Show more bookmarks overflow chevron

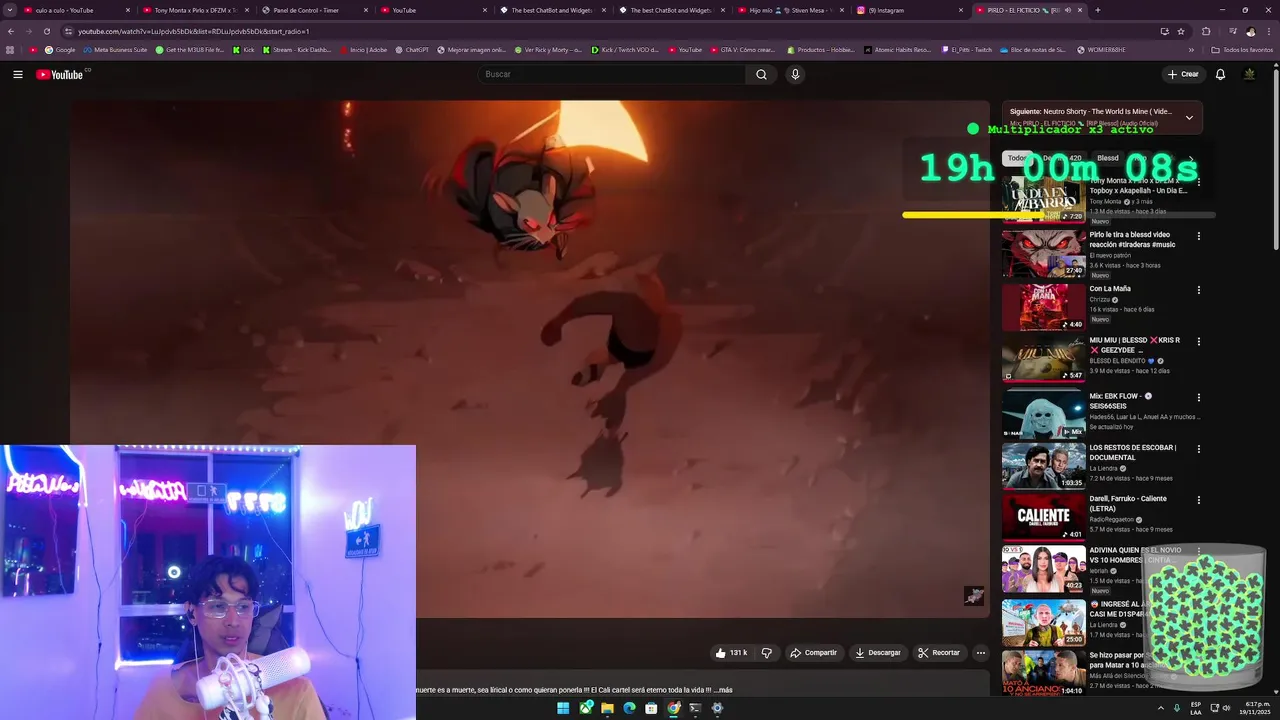click(1191, 49)
